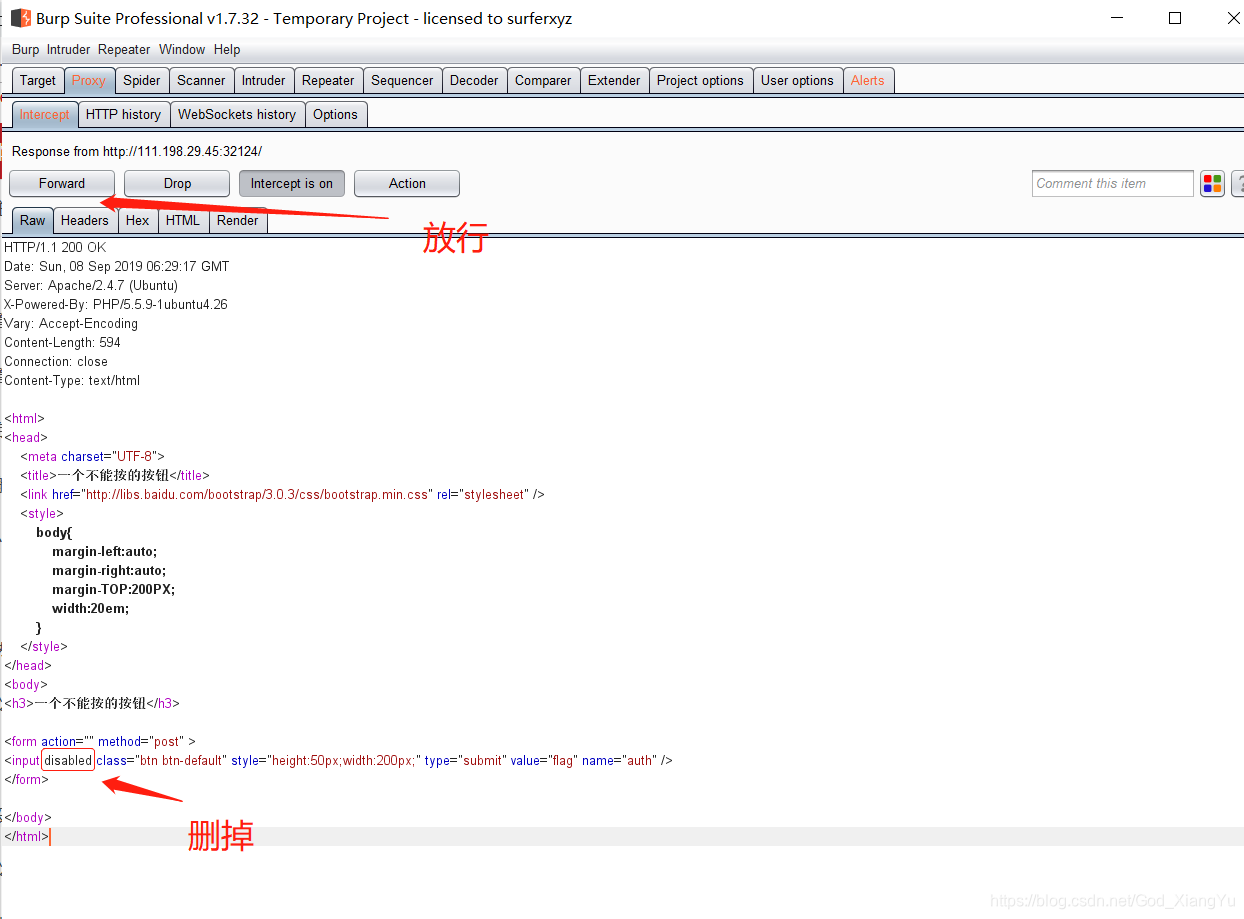Click the help icon beside the color picker
The image size is (1244, 919).
(x=1238, y=183)
